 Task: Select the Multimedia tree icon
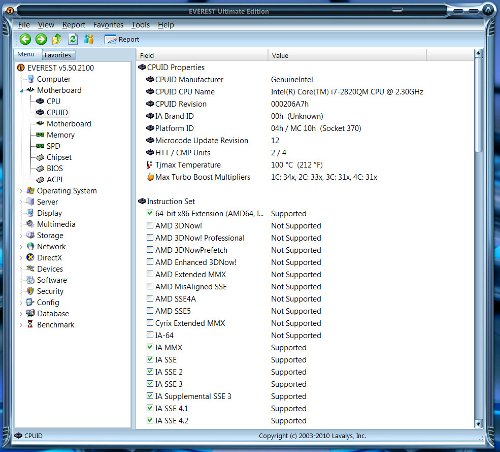pos(30,224)
